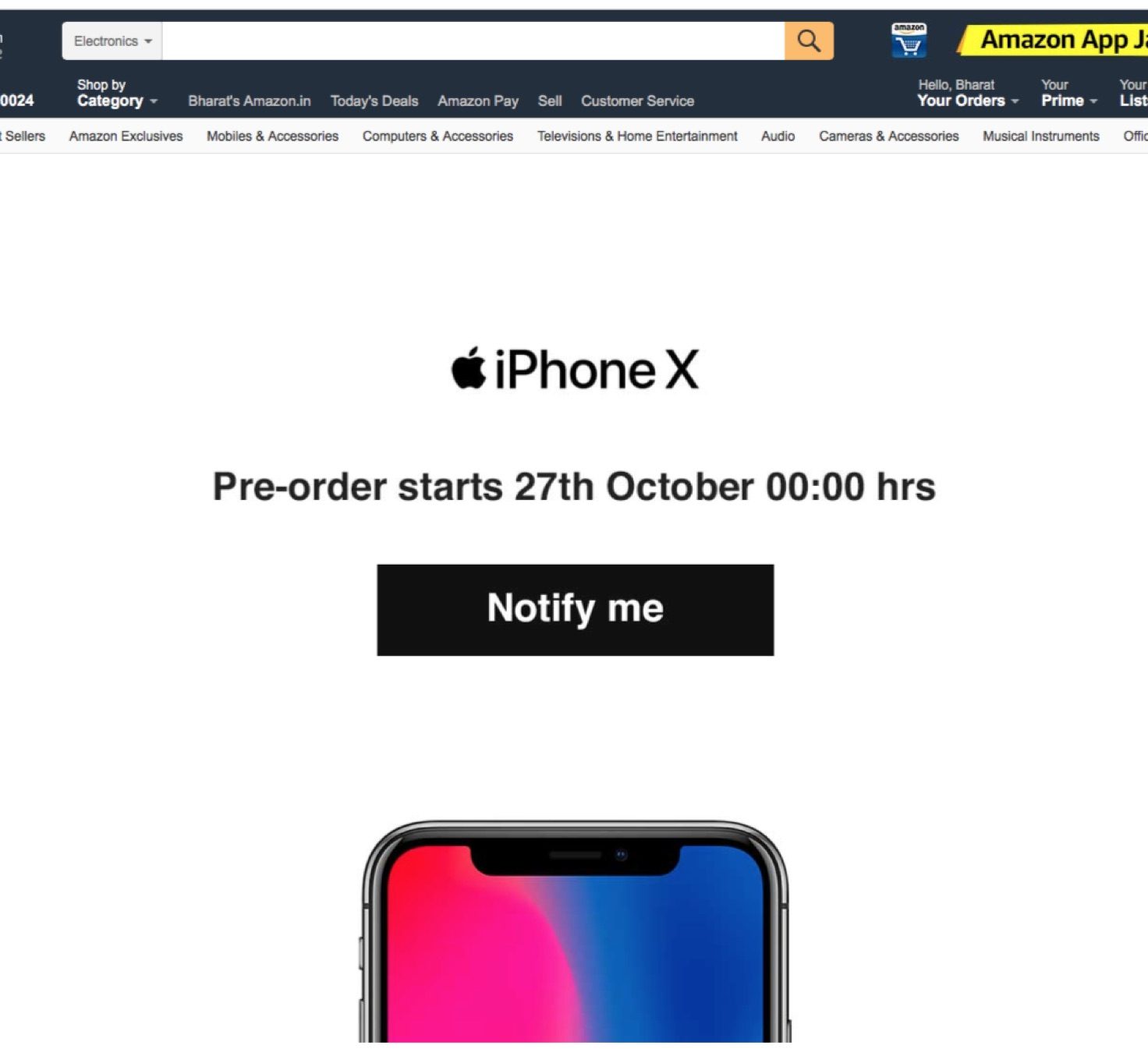Select Amazon Exclusives tab
The image size is (1148, 1049).
(126, 136)
